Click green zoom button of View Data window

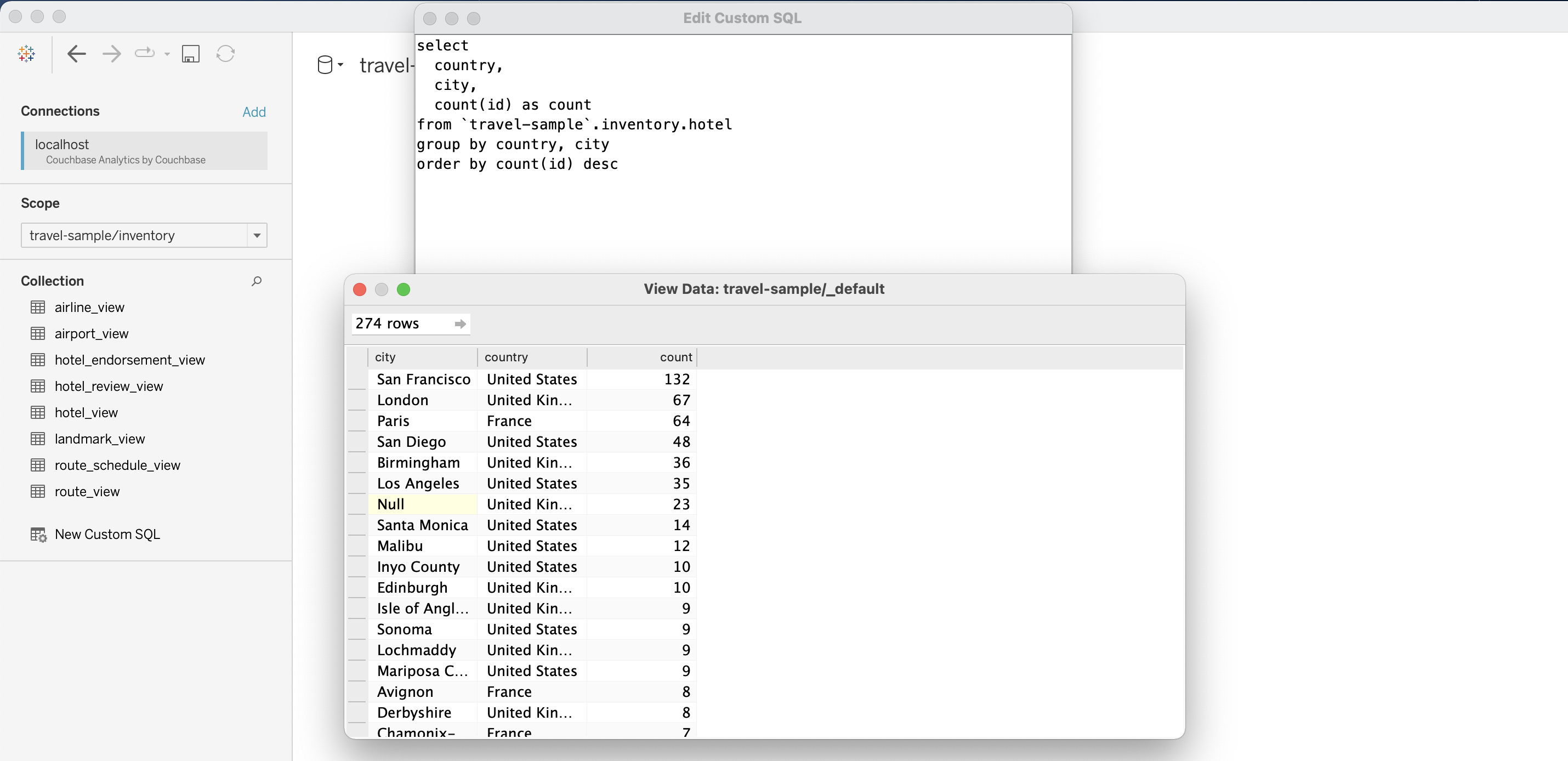[404, 290]
